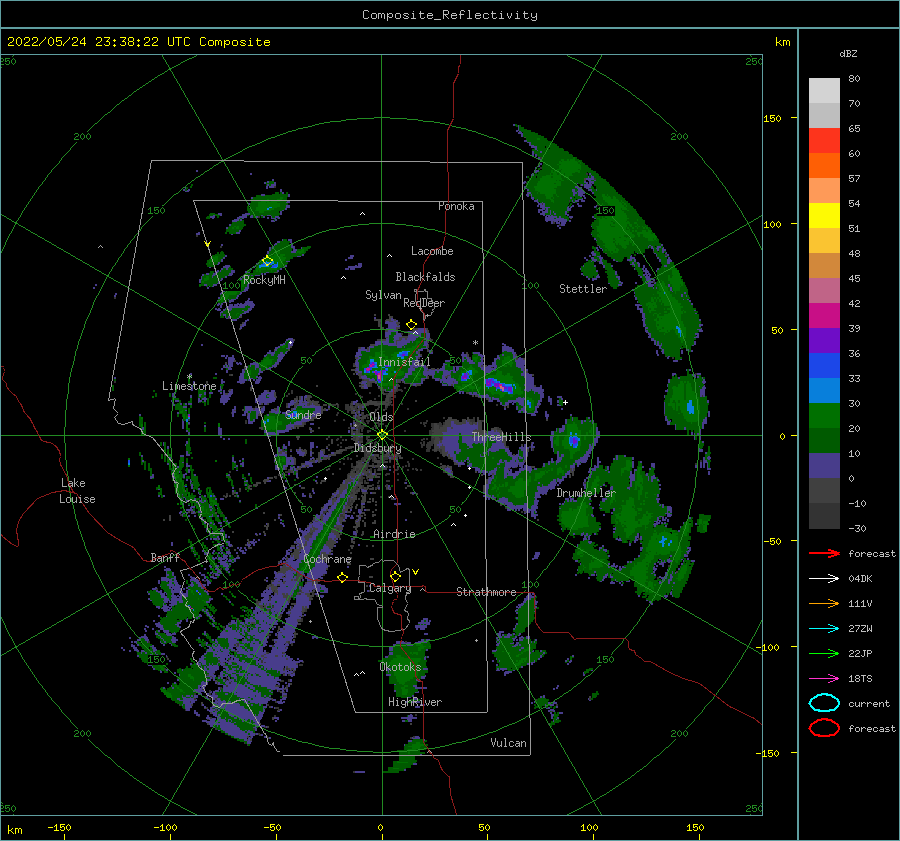Screen dimensions: 900x841
Task: Click the bright green 30 dBZ swatch
Action: pyautogui.click(x=824, y=416)
